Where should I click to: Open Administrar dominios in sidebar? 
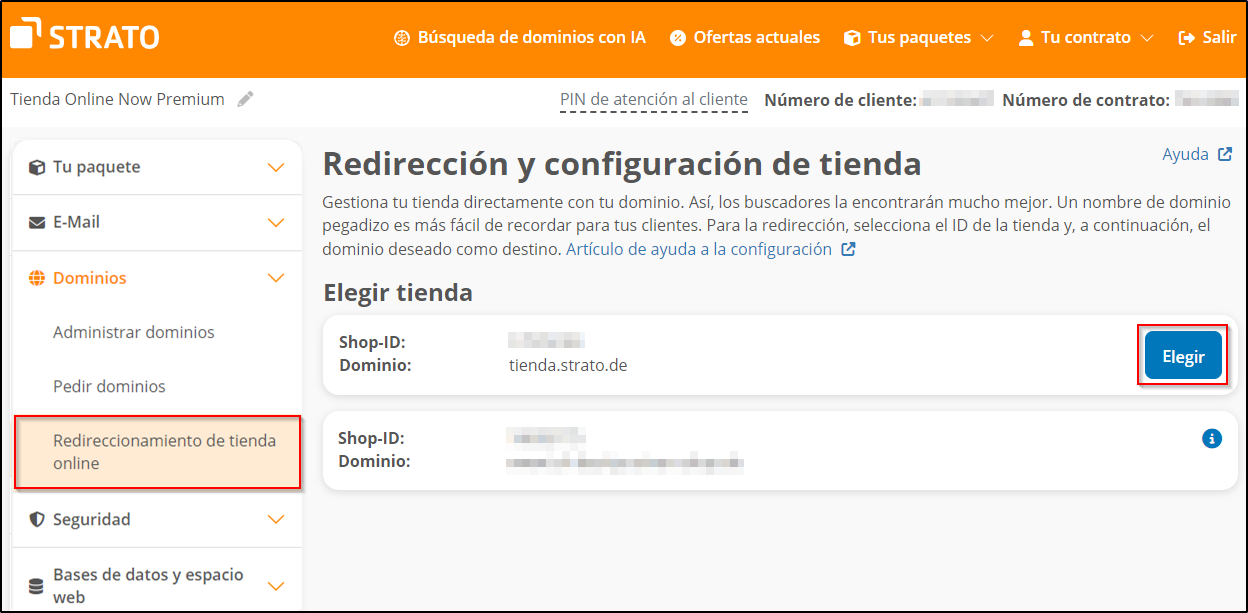(x=133, y=332)
